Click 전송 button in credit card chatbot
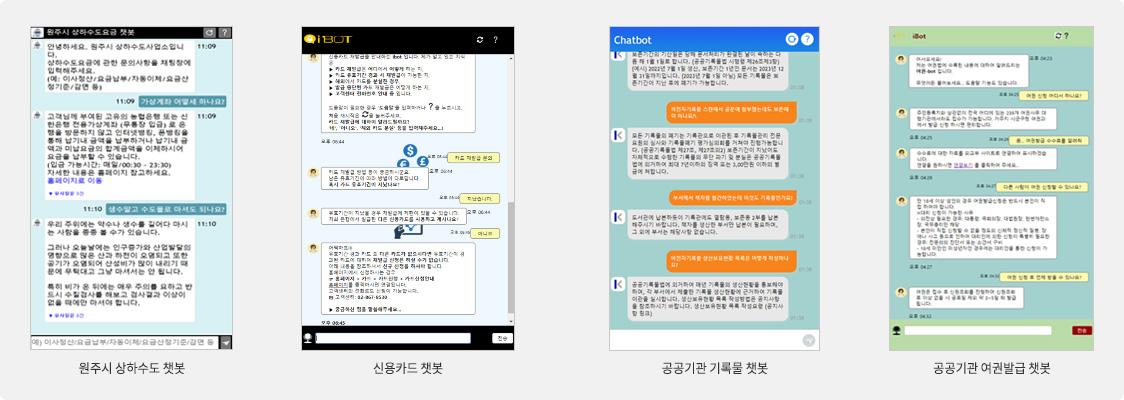Image resolution: width=1124 pixels, height=400 pixels. [503, 338]
